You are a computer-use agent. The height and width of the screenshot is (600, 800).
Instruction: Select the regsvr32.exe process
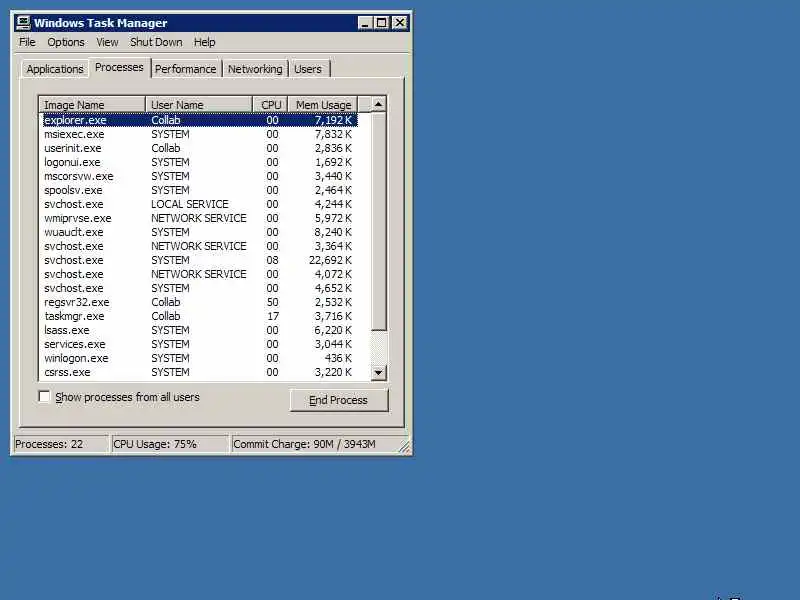[x=199, y=302]
